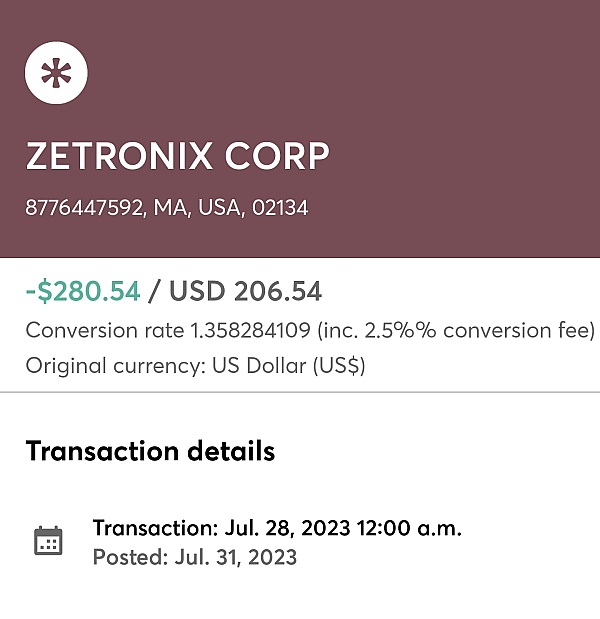
Task: Click the phone number 8776447592
Action: (x=83, y=208)
